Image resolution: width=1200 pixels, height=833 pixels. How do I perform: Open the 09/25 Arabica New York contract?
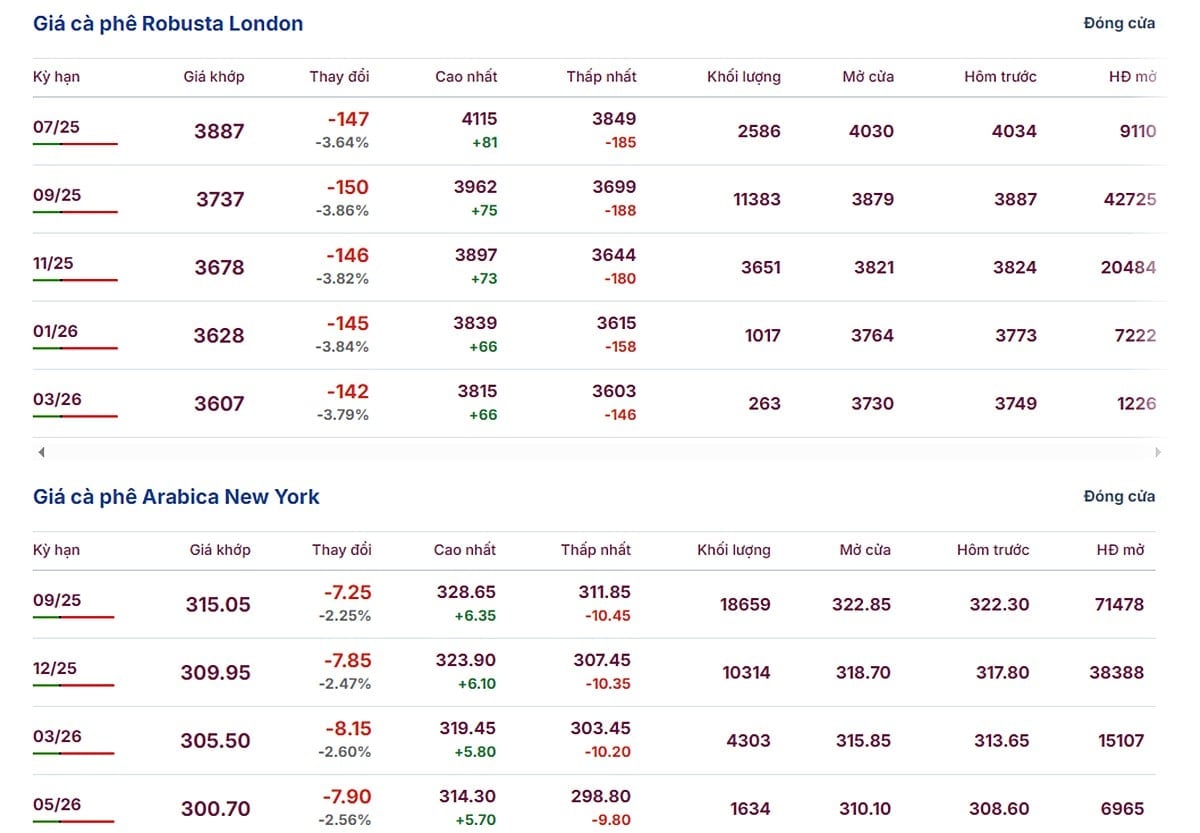click(x=57, y=600)
